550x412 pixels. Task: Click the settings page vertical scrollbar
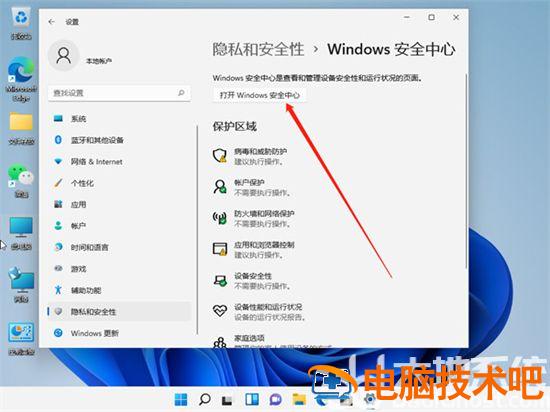(466, 171)
